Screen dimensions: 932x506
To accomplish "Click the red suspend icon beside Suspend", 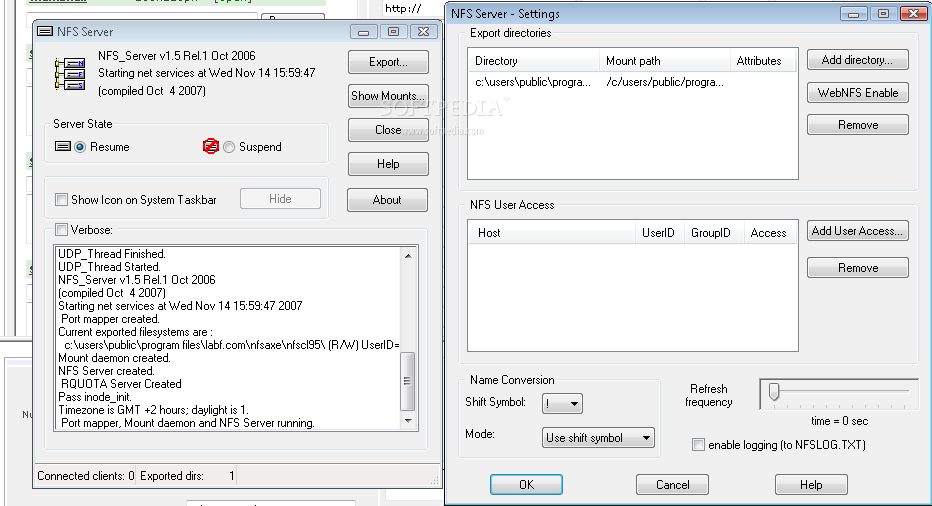I will click(210, 146).
